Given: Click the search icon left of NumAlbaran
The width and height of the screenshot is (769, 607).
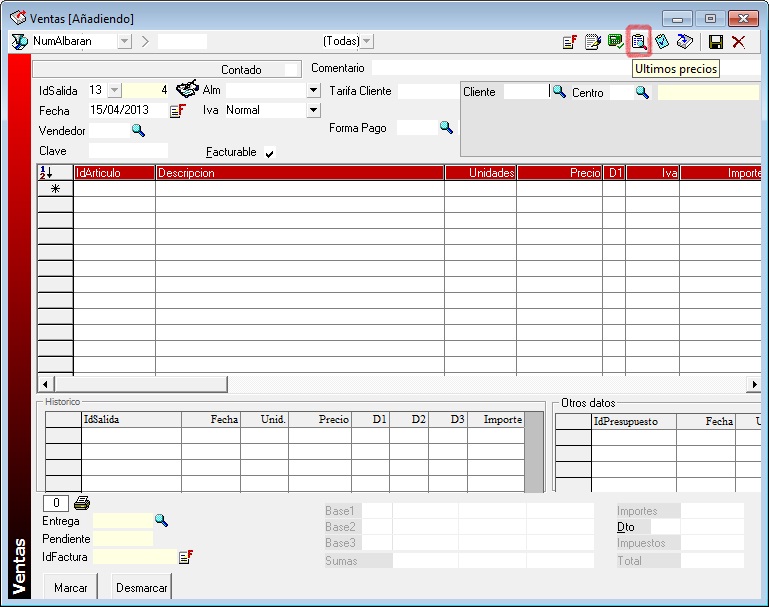Looking at the screenshot, I should [x=20, y=42].
